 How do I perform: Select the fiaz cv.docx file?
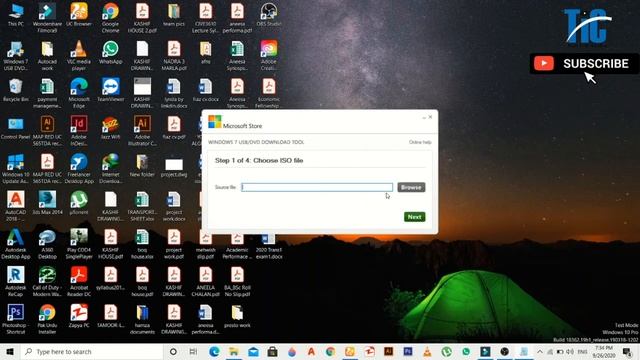[x=206, y=91]
